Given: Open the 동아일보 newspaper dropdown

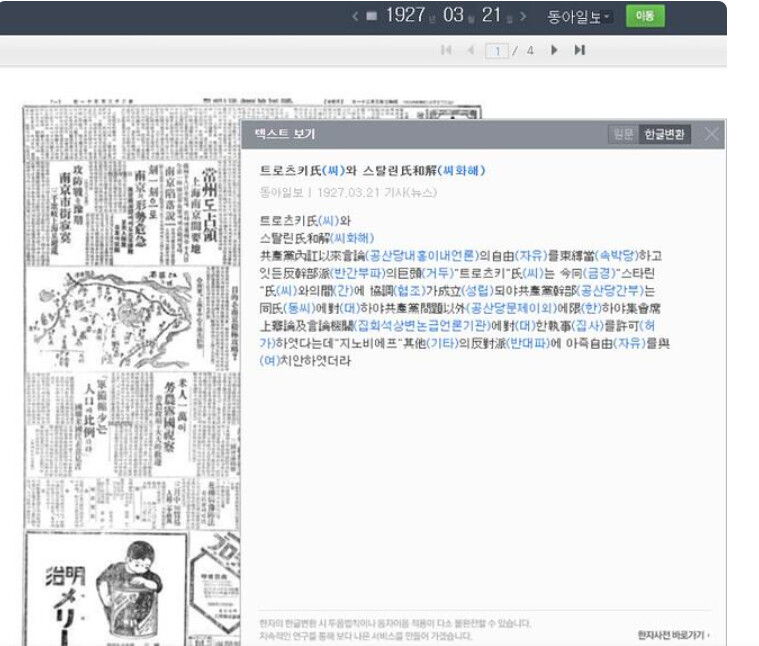Looking at the screenshot, I should pyautogui.click(x=579, y=17).
